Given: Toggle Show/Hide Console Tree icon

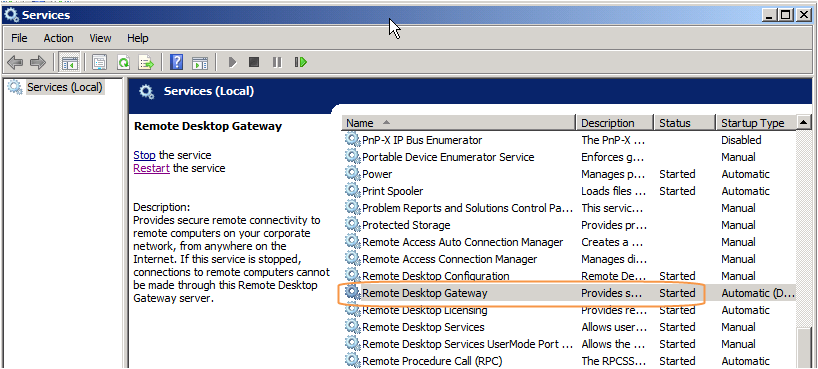Looking at the screenshot, I should pyautogui.click(x=69, y=63).
